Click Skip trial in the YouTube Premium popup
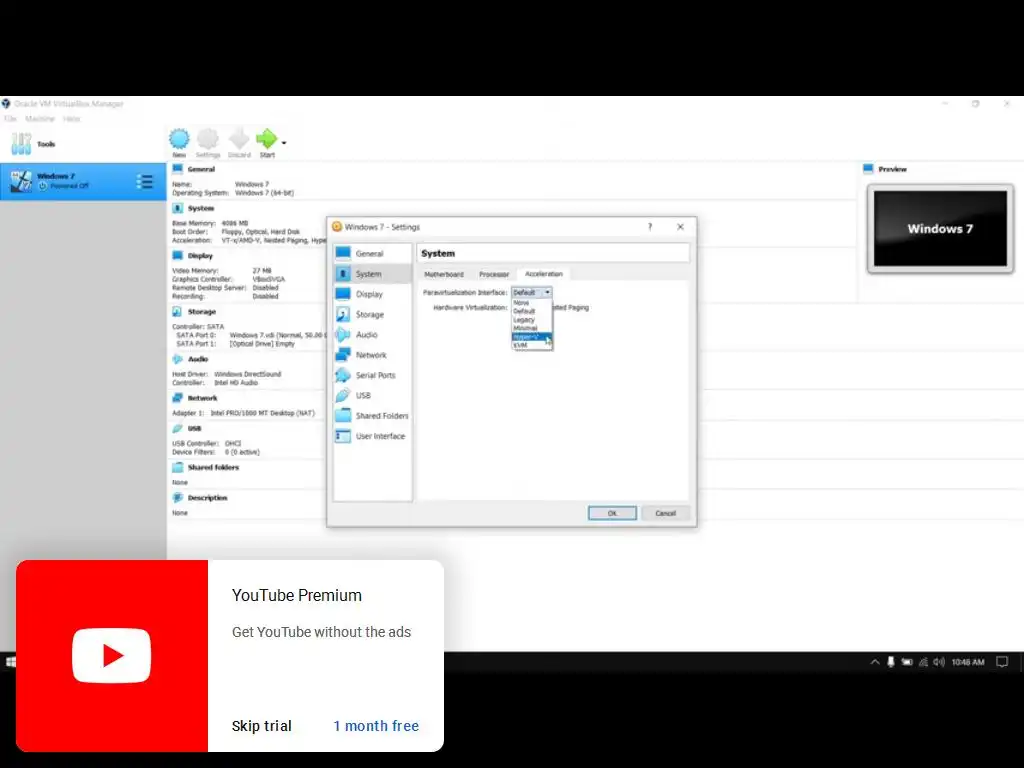 (x=261, y=726)
